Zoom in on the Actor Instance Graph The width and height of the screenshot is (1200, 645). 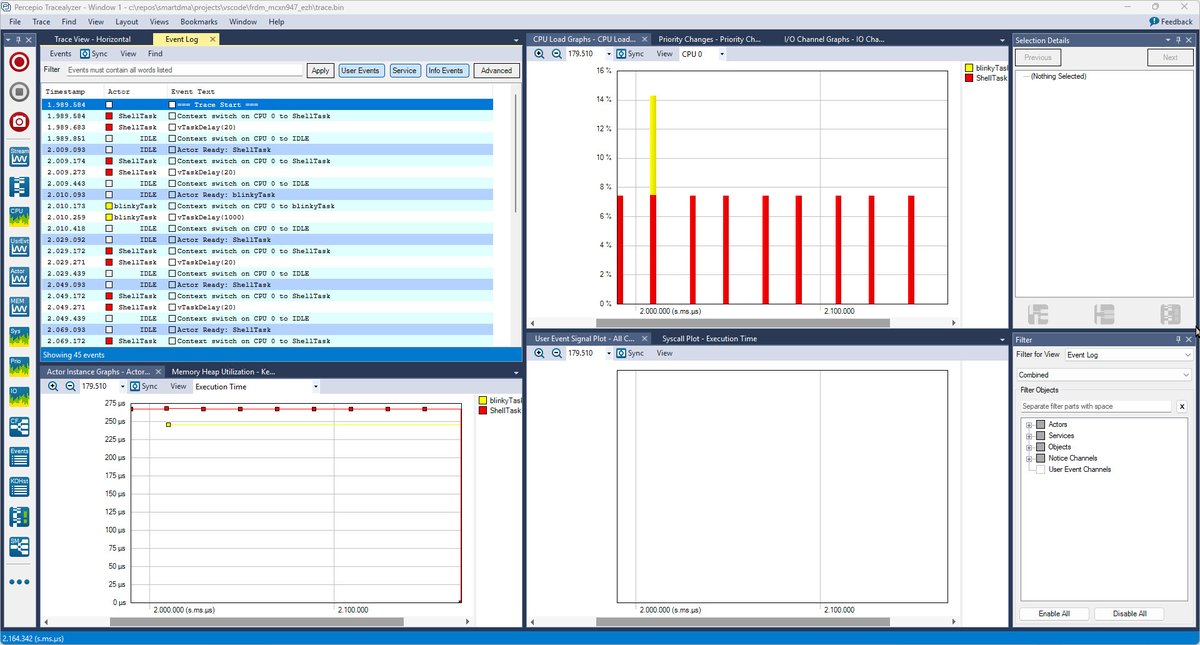[x=53, y=386]
